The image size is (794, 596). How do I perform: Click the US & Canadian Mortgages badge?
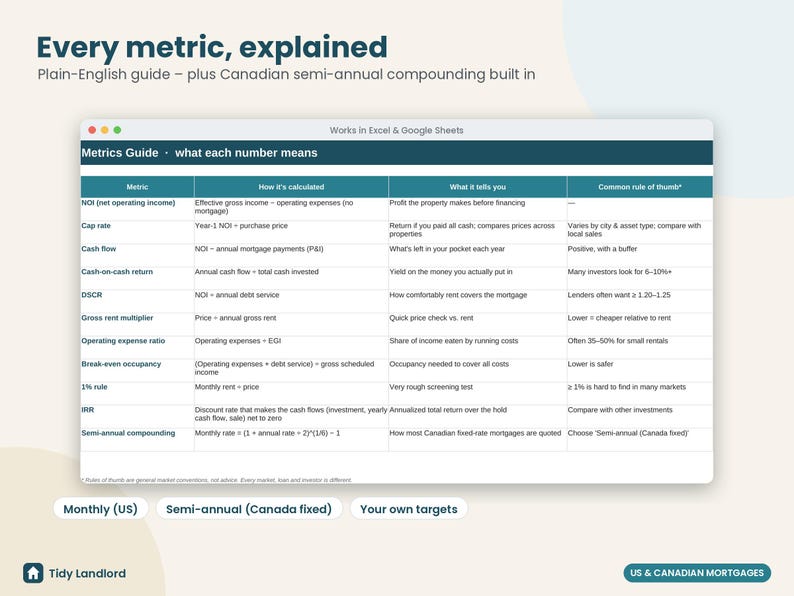697,573
